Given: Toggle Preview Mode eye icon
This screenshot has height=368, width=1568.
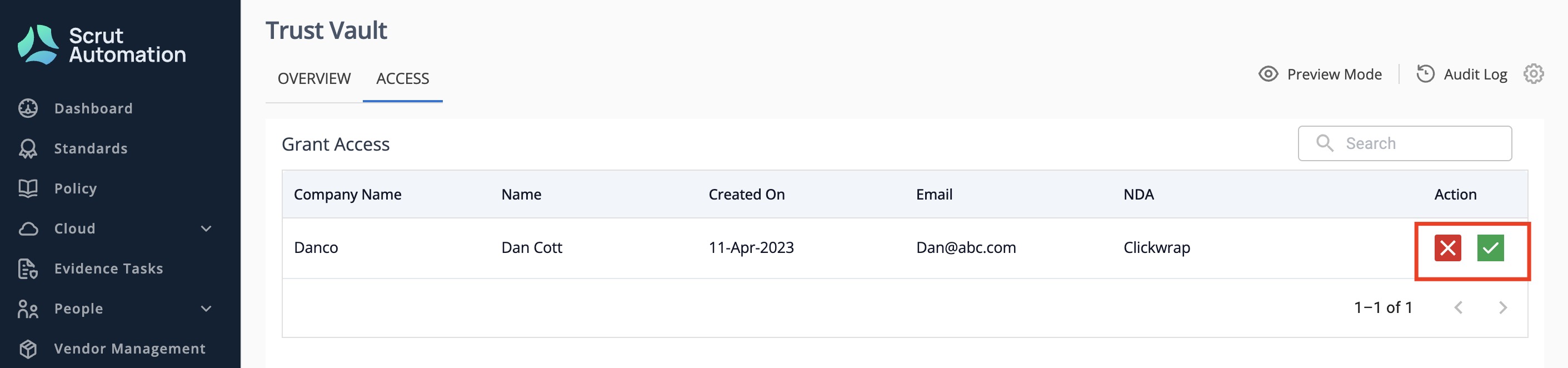Looking at the screenshot, I should (1268, 74).
